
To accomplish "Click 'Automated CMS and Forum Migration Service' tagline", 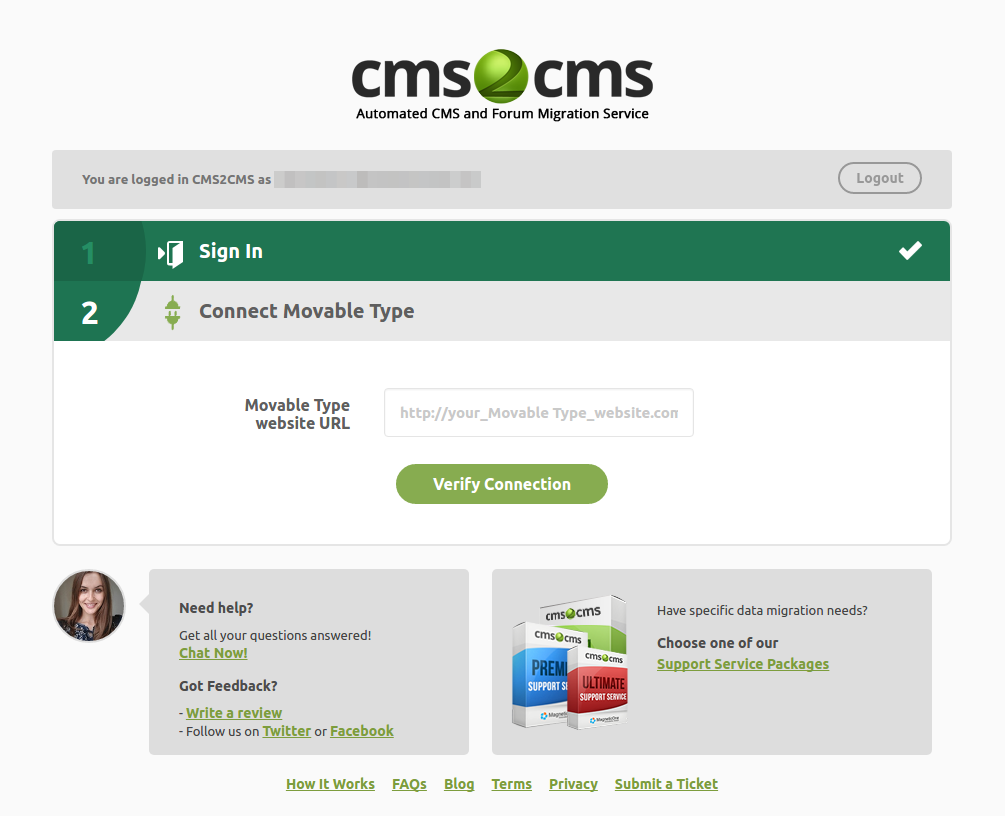I will click(x=502, y=113).
